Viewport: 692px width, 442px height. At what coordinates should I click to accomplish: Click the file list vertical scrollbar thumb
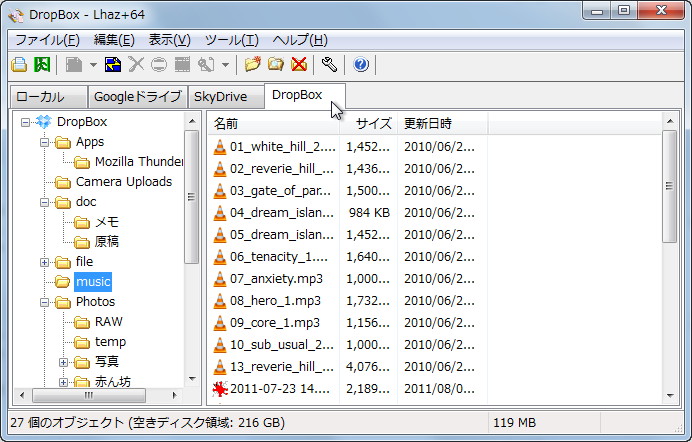coord(669,186)
